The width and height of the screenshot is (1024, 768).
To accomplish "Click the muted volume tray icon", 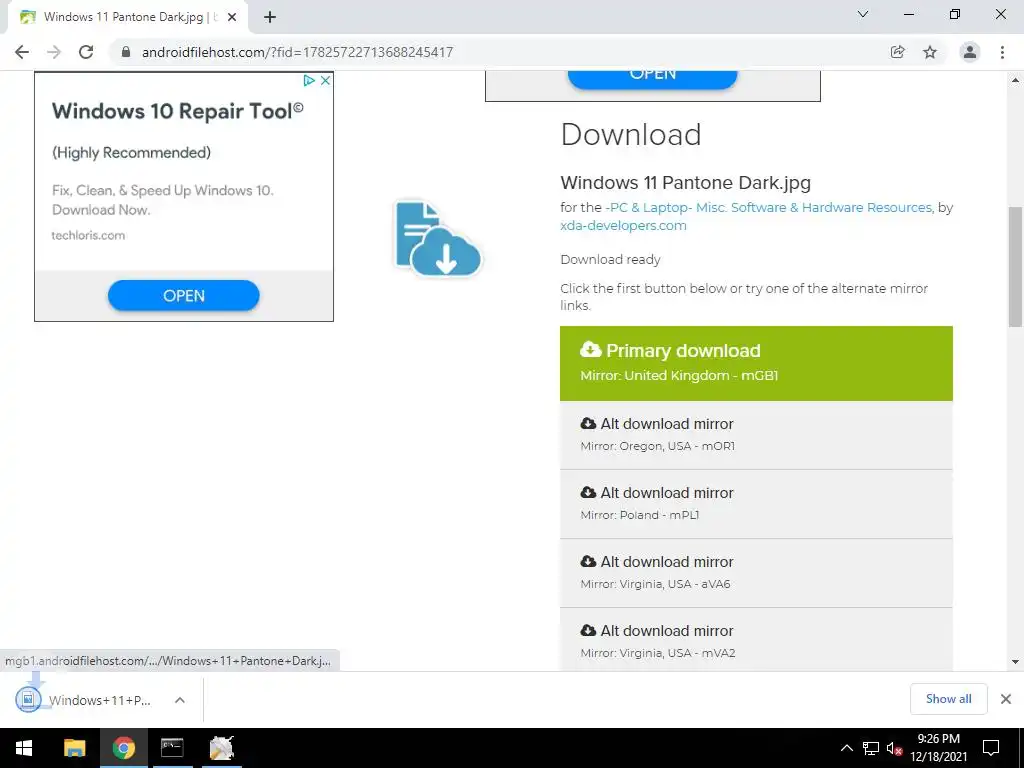I will pos(894,748).
